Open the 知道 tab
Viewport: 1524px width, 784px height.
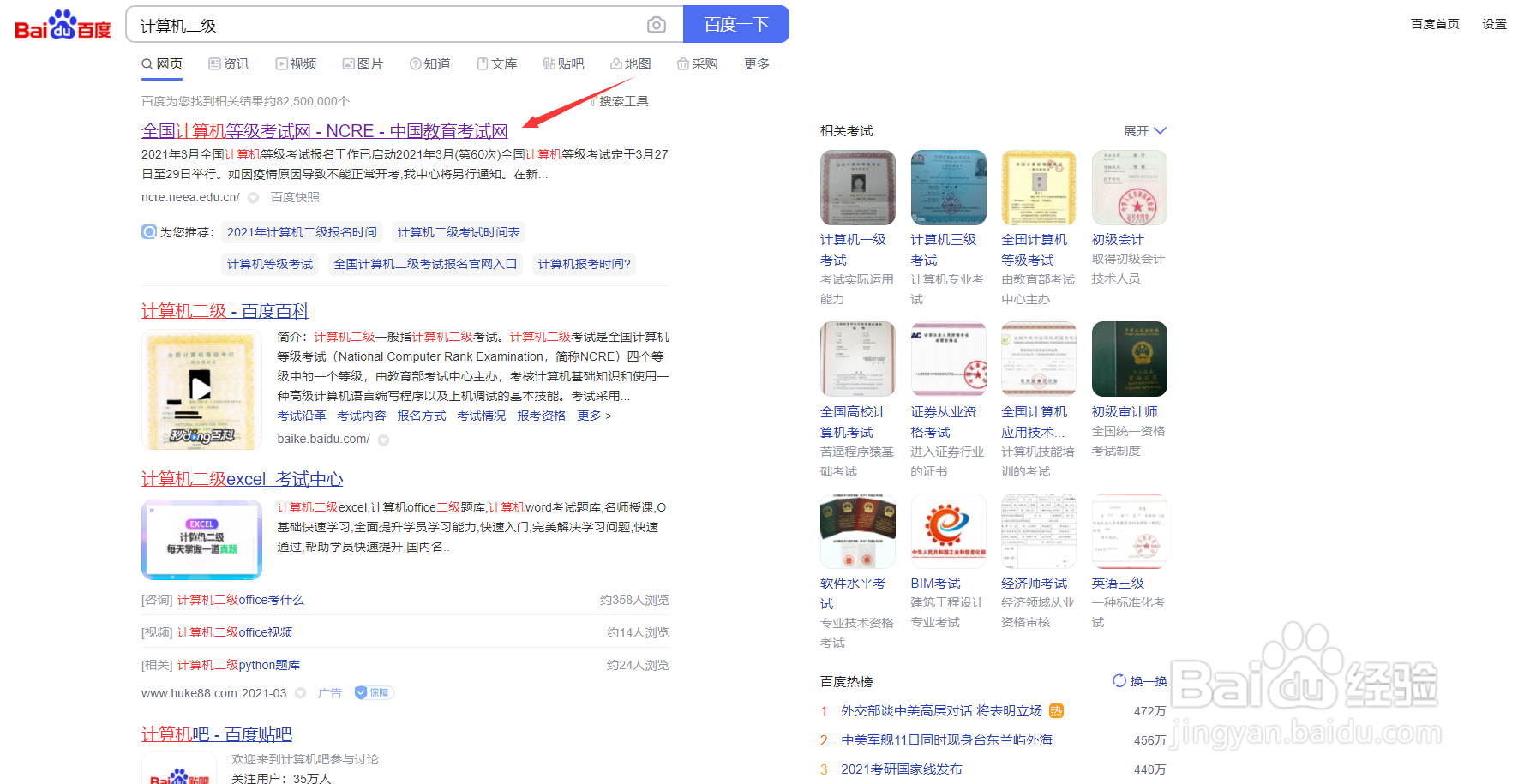(429, 64)
